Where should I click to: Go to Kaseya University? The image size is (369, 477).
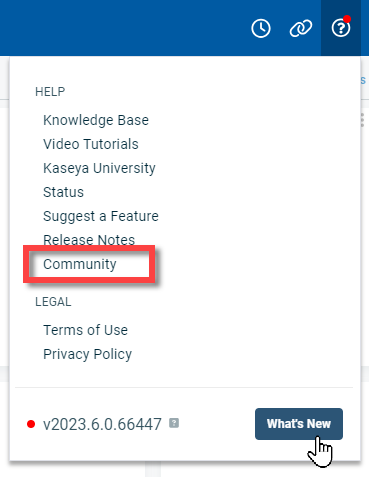(99, 168)
